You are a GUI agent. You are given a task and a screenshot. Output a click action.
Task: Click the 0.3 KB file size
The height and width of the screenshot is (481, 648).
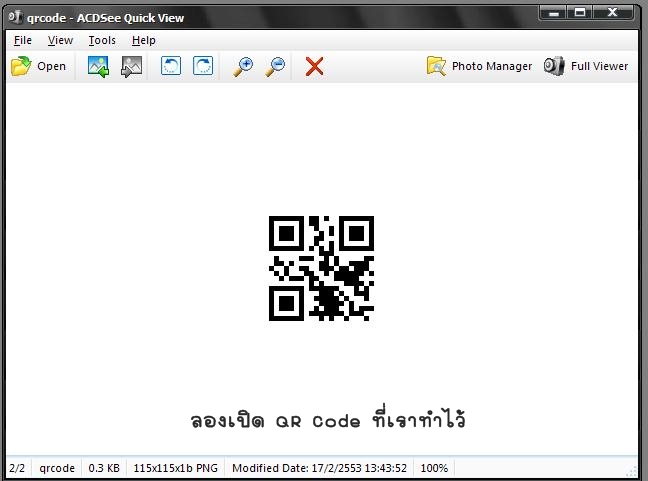click(104, 468)
